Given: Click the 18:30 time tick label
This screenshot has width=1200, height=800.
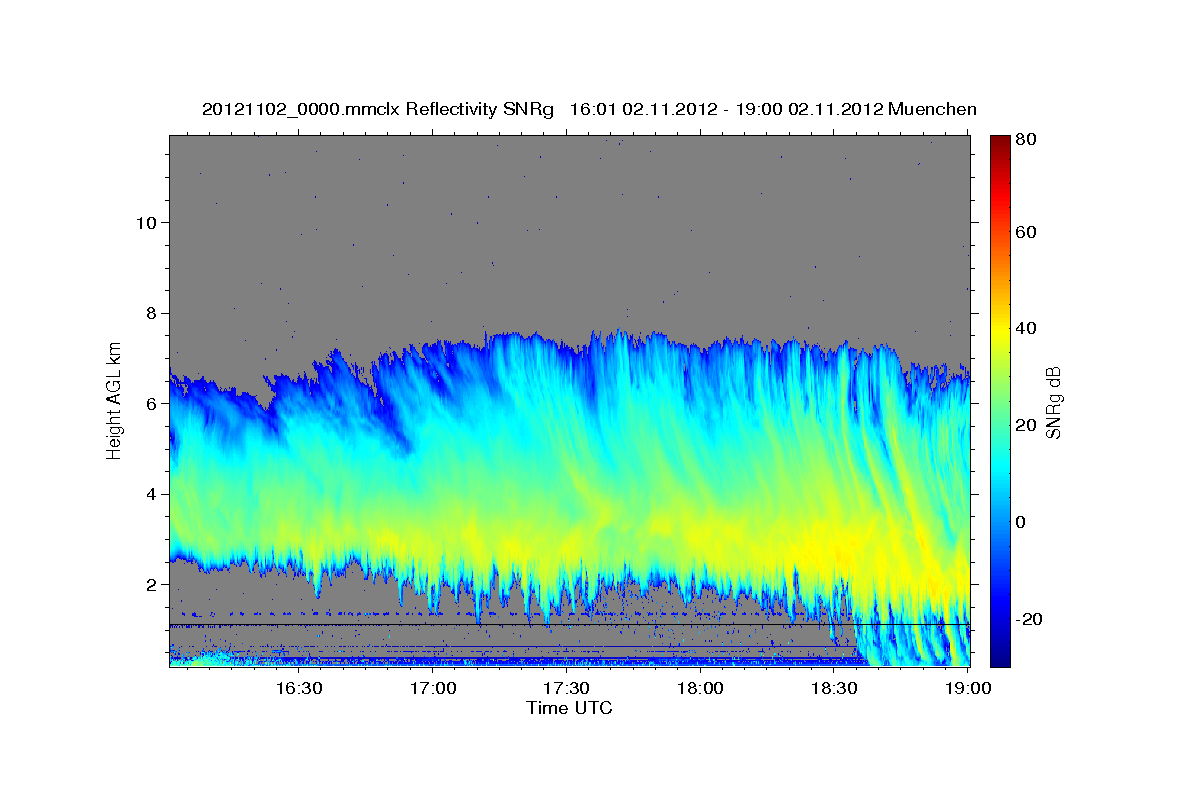Looking at the screenshot, I should 835,688.
